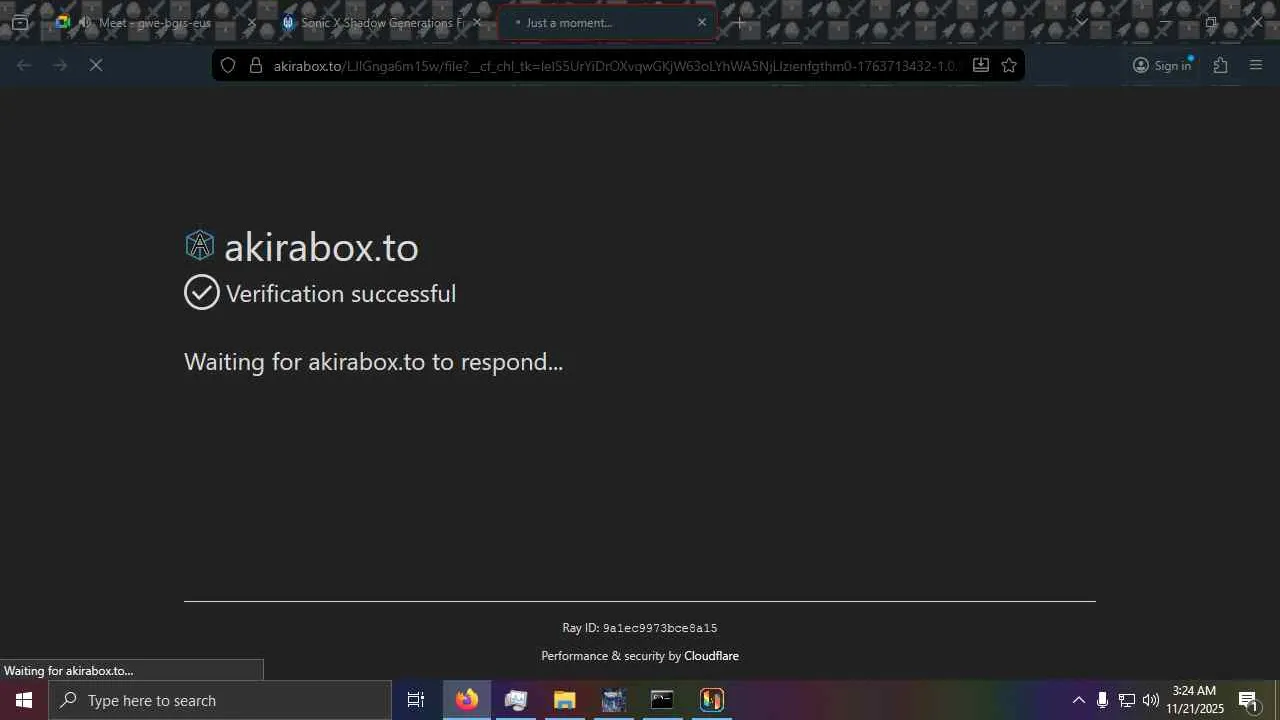The image size is (1280, 720).
Task: View site security lock information
Action: click(x=256, y=65)
